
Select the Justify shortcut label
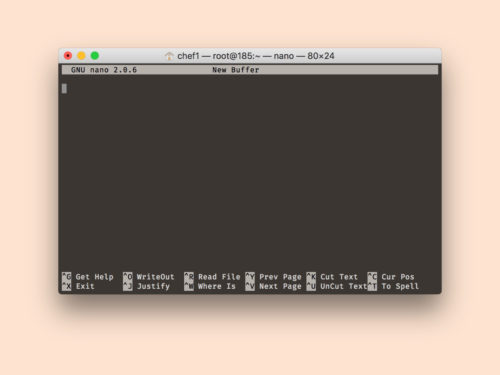(x=153, y=286)
